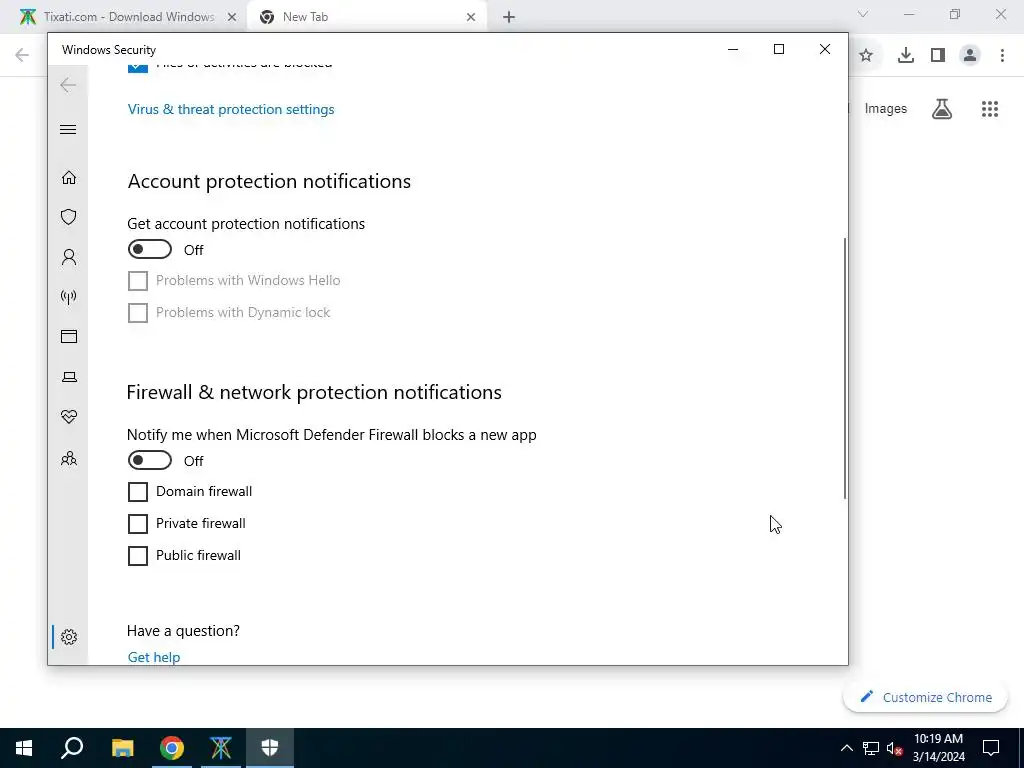This screenshot has height=768, width=1024.
Task: Open Windows Security settings gear icon
Action: pyautogui.click(x=69, y=637)
